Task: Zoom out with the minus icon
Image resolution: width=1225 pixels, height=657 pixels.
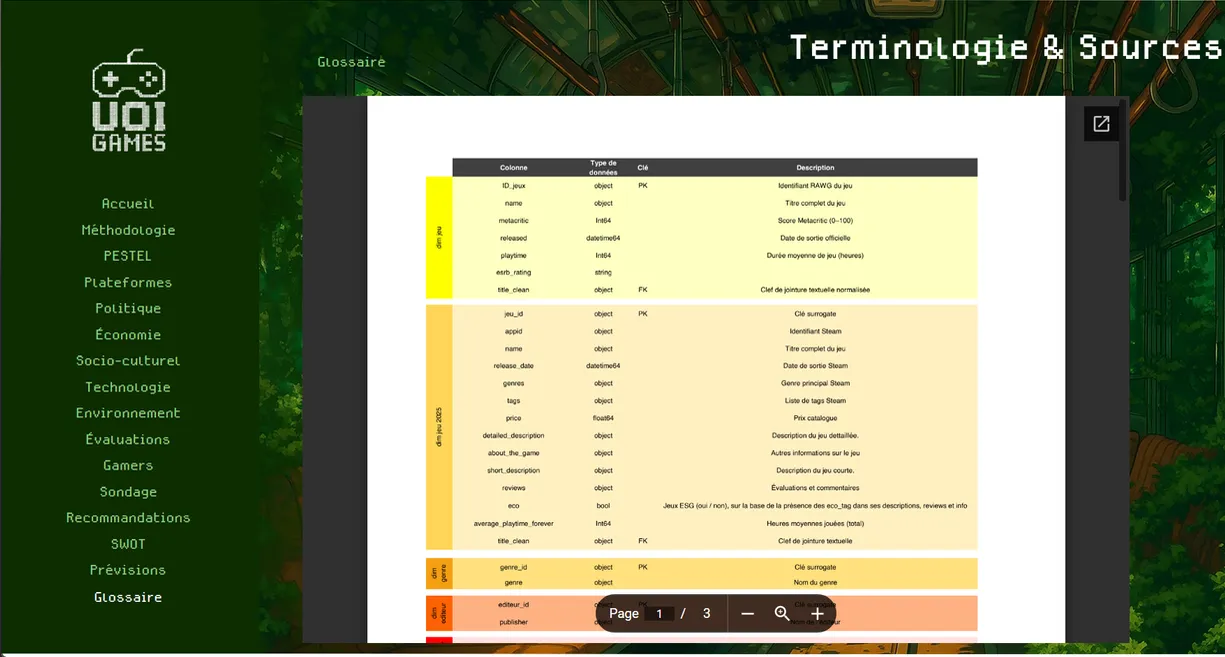Action: [x=747, y=613]
